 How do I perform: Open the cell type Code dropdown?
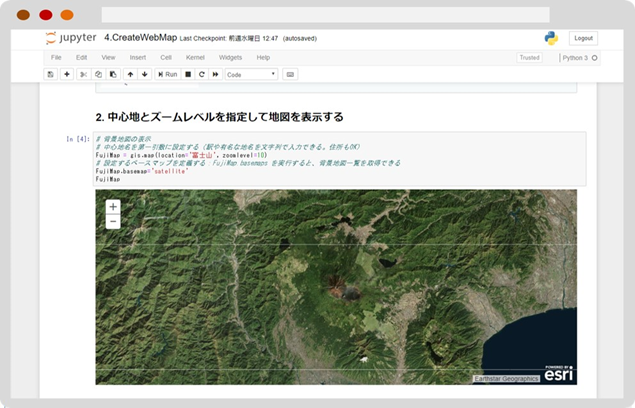coord(251,75)
